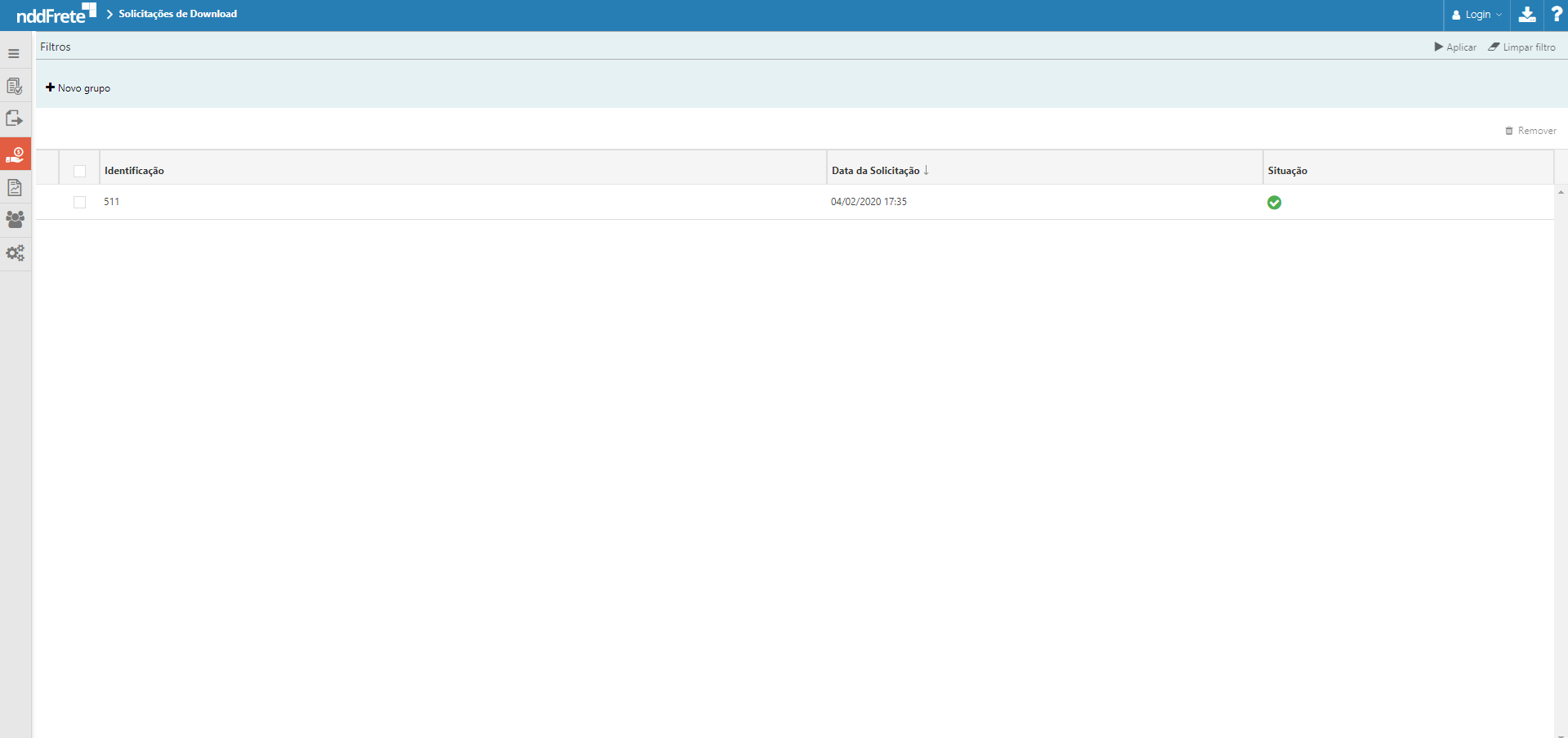Click the Filtros panel title
1568x738 pixels.
tap(56, 47)
